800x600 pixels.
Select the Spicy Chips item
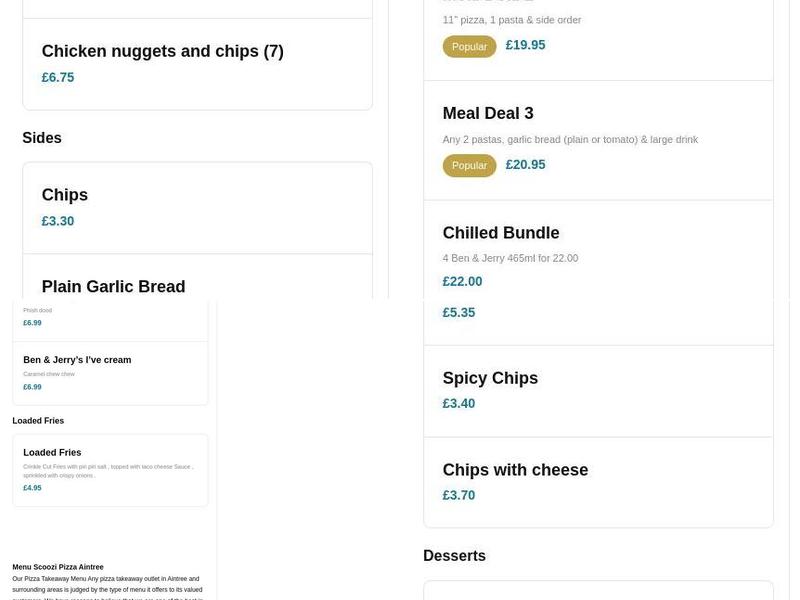[x=490, y=378]
